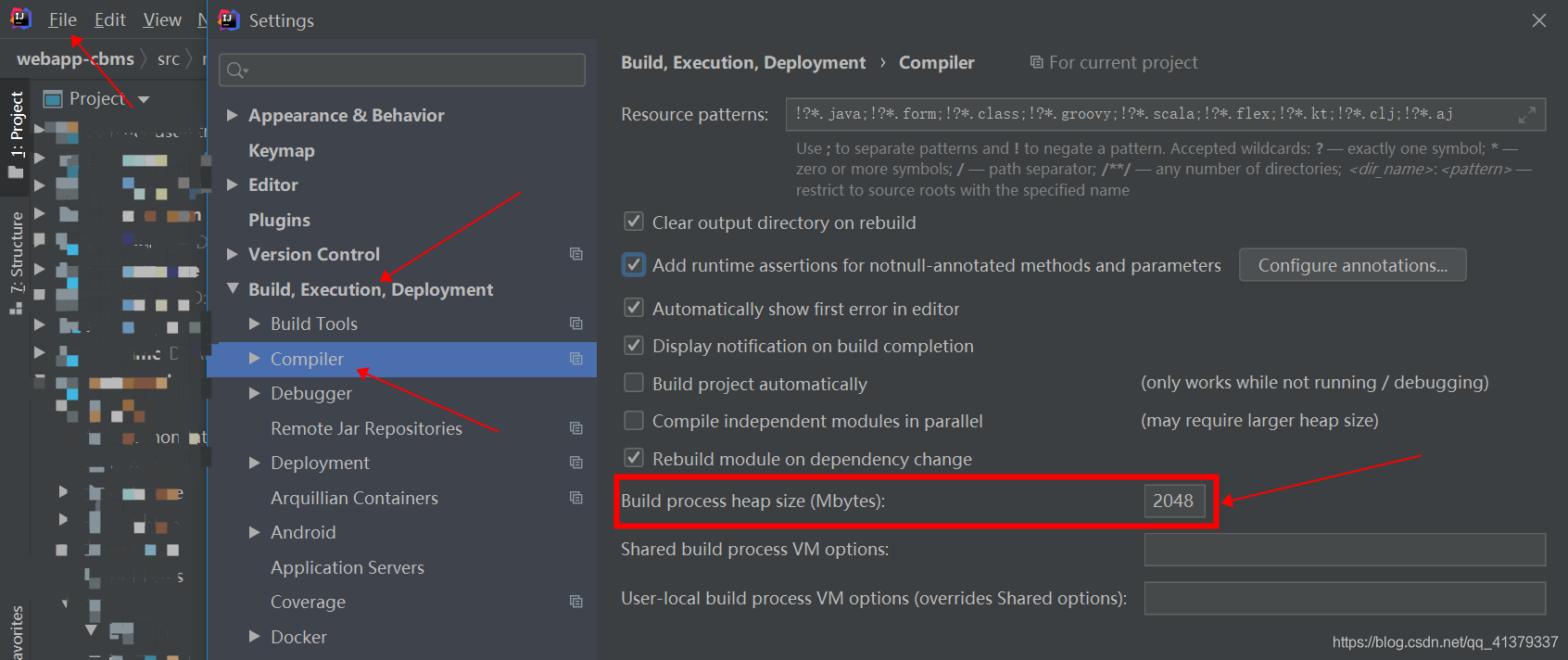
Task: Click per-project icon beside Arquillian Containers
Action: (576, 498)
